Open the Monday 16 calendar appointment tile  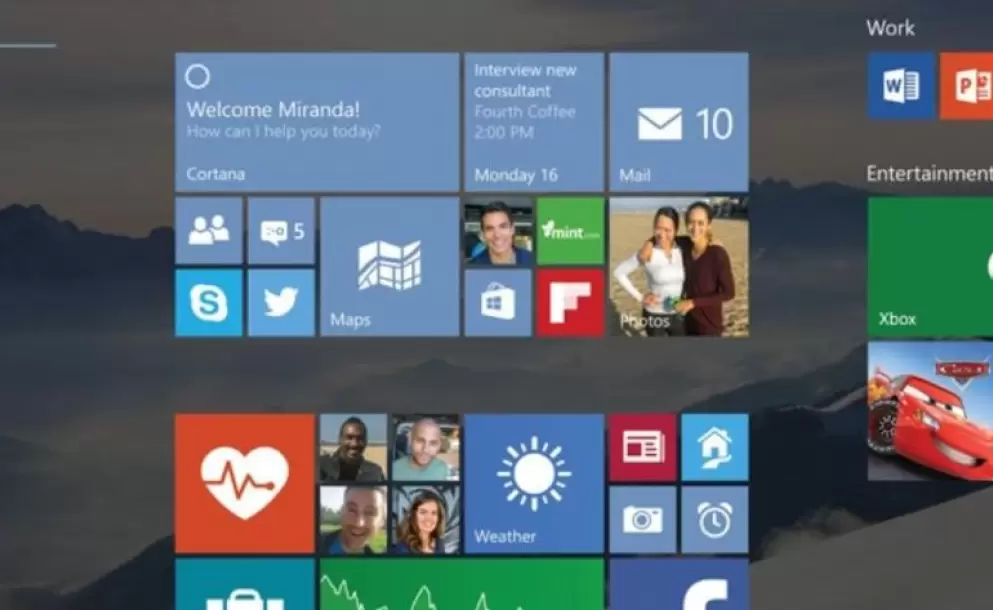(533, 122)
